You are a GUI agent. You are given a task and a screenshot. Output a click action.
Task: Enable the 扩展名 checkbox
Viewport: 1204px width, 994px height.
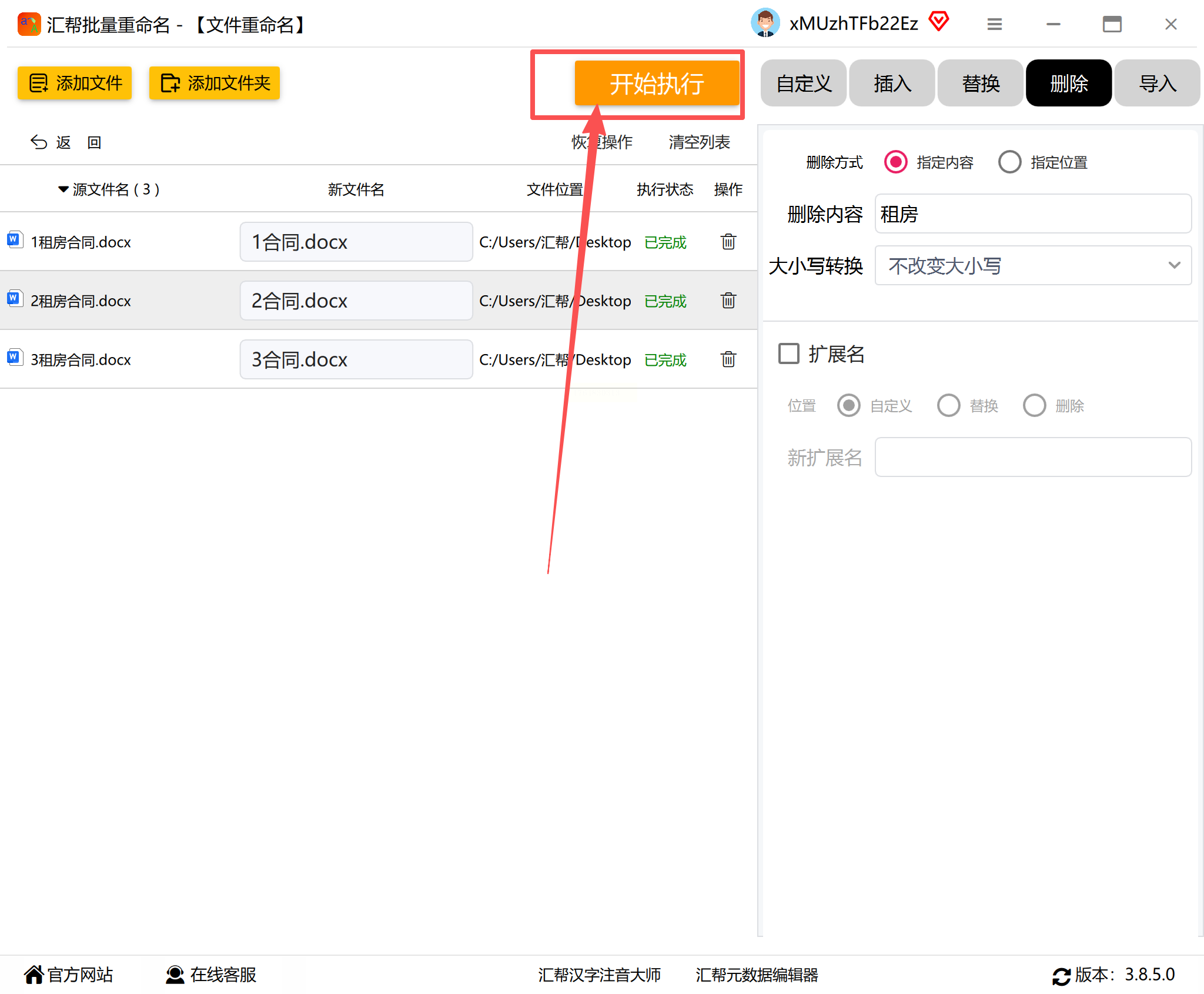[x=788, y=353]
